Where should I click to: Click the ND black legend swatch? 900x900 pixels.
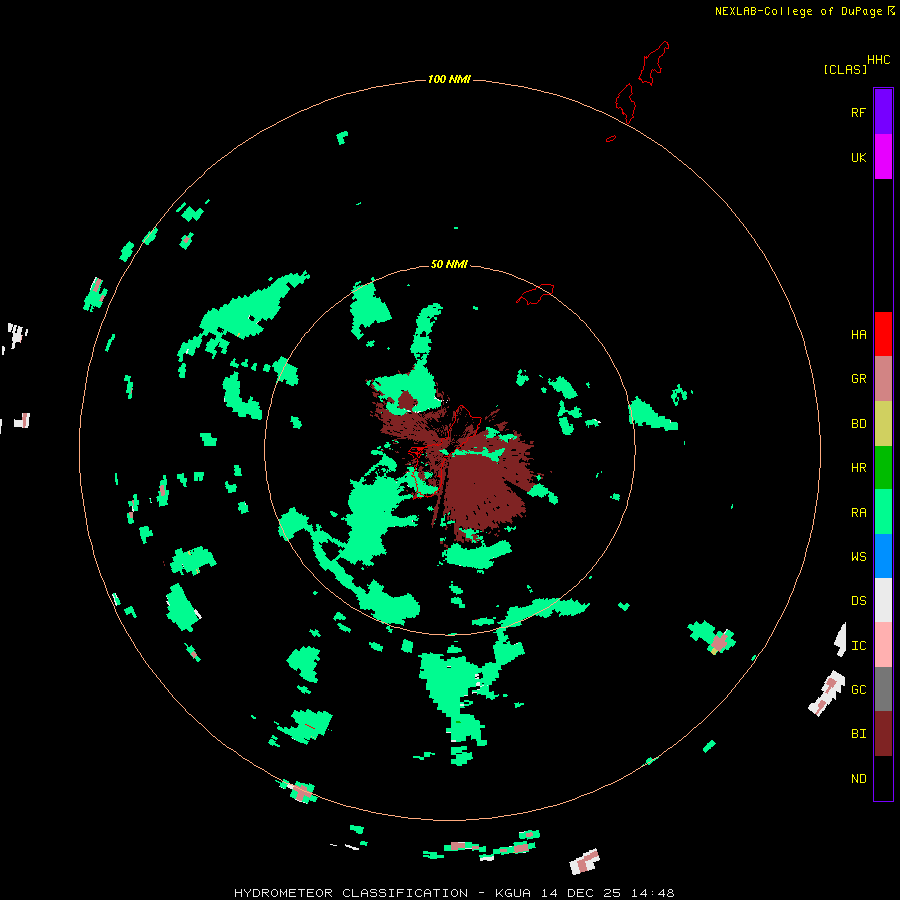coord(883,778)
